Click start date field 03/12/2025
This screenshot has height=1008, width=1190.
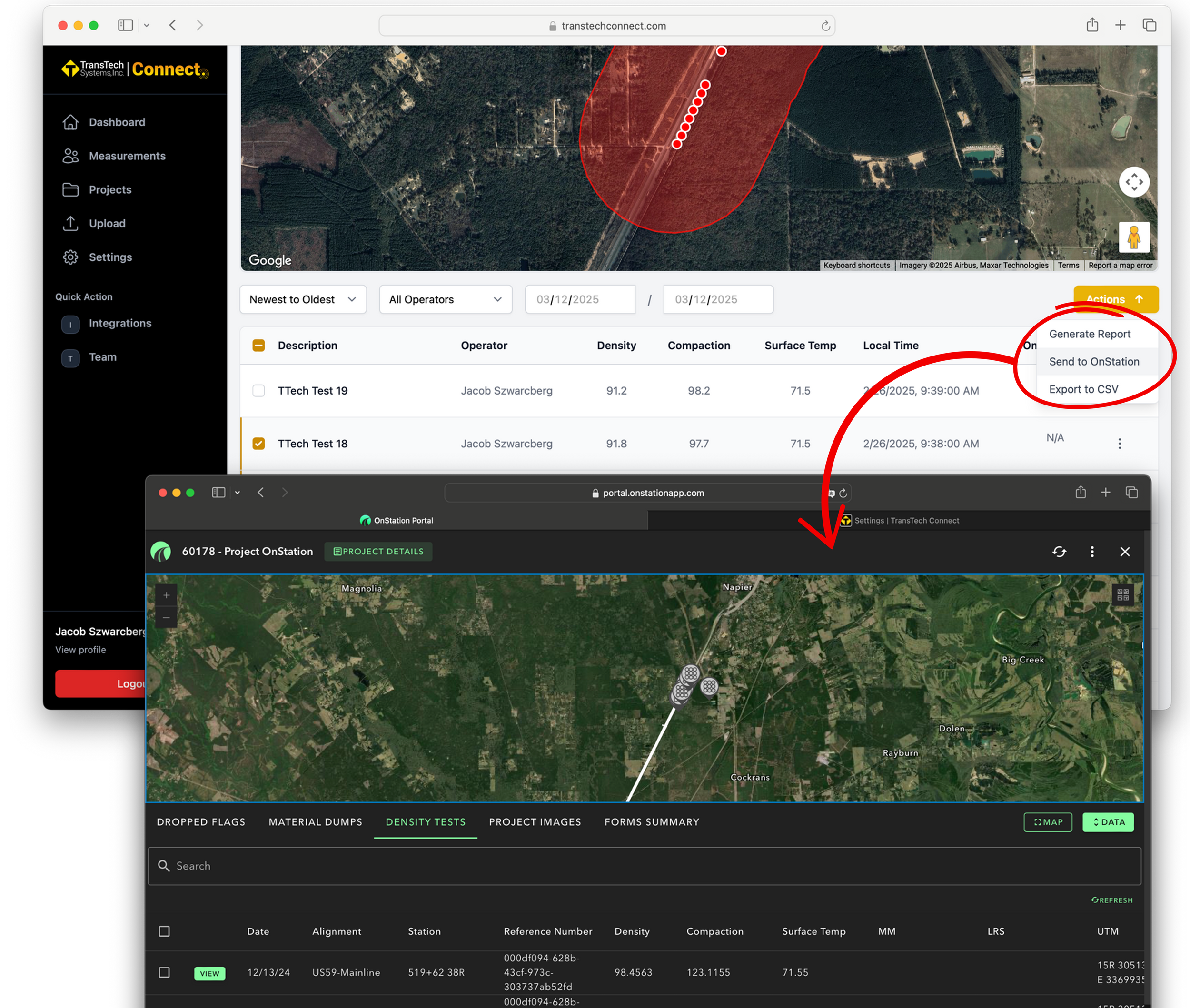580,299
